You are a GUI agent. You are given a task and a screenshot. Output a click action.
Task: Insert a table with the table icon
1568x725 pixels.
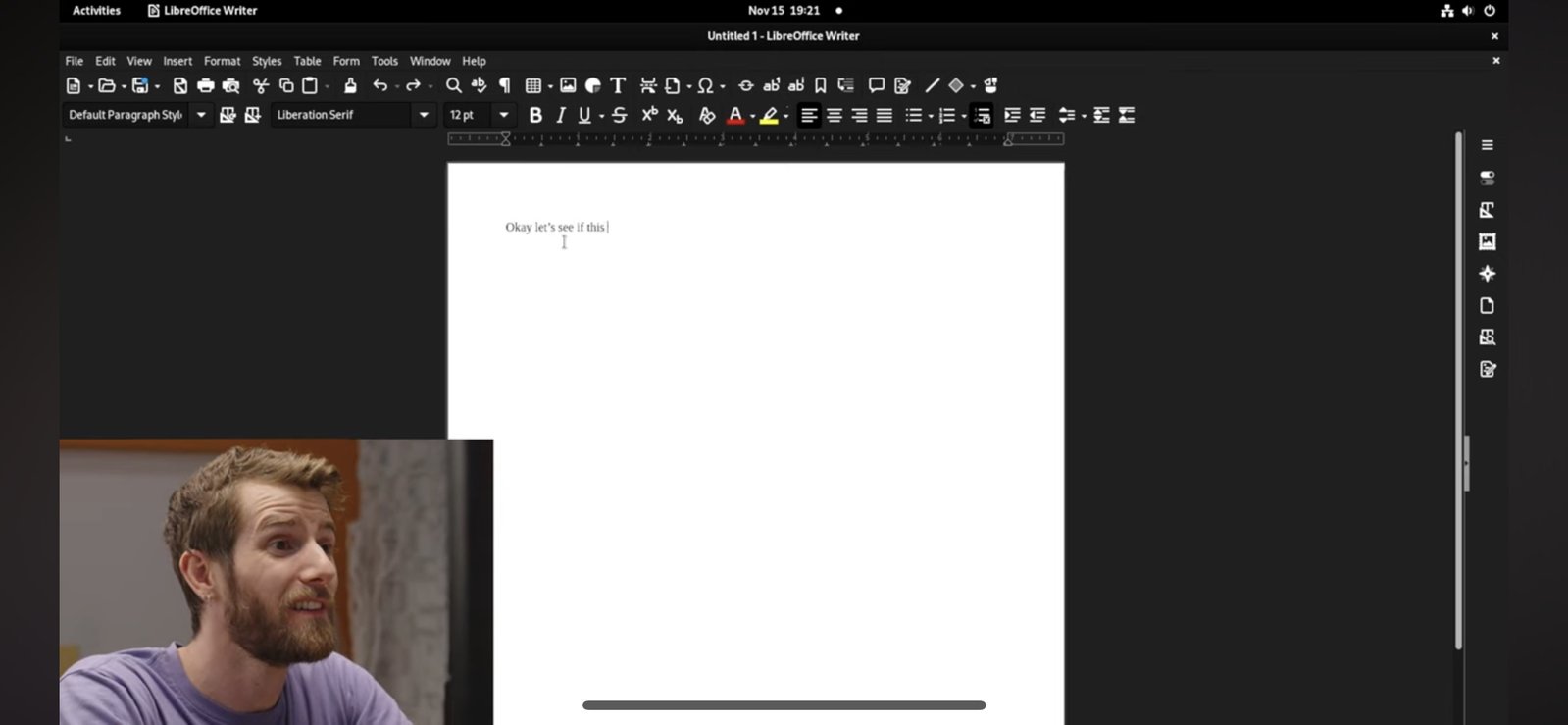pyautogui.click(x=533, y=86)
